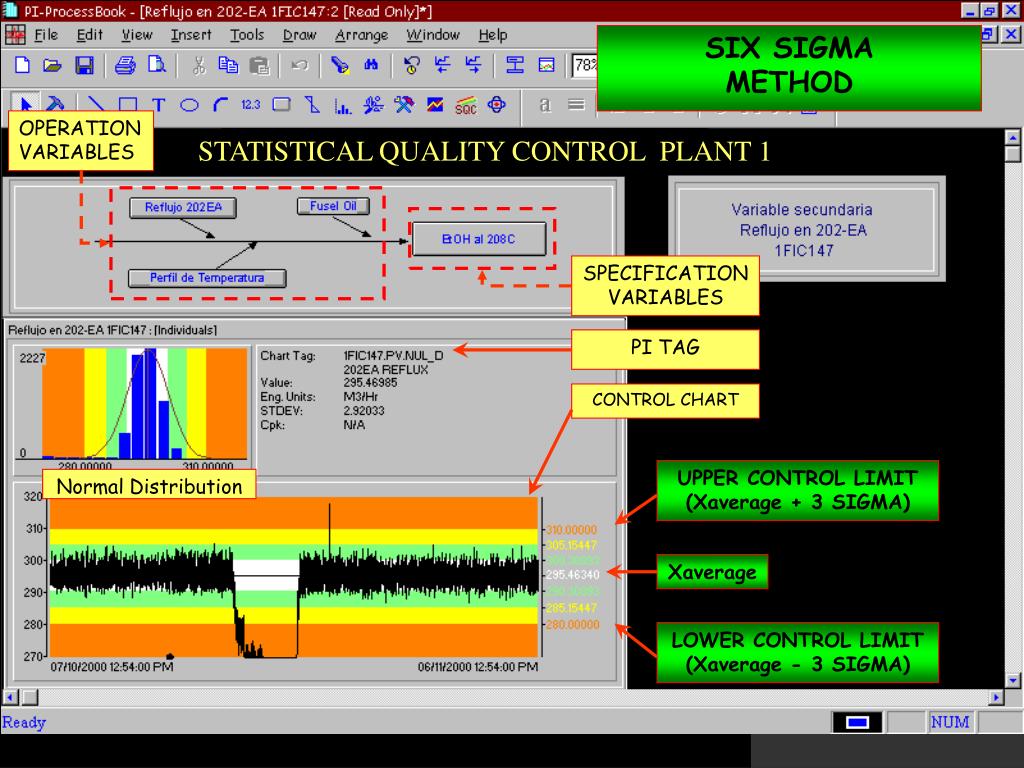Click the vertical scrollbar down arrow
The height and width of the screenshot is (768, 1024).
[x=1012, y=680]
